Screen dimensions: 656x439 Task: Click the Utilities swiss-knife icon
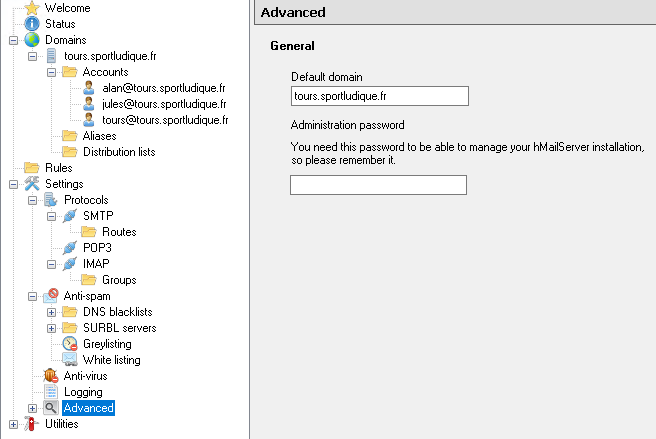pyautogui.click(x=31, y=424)
